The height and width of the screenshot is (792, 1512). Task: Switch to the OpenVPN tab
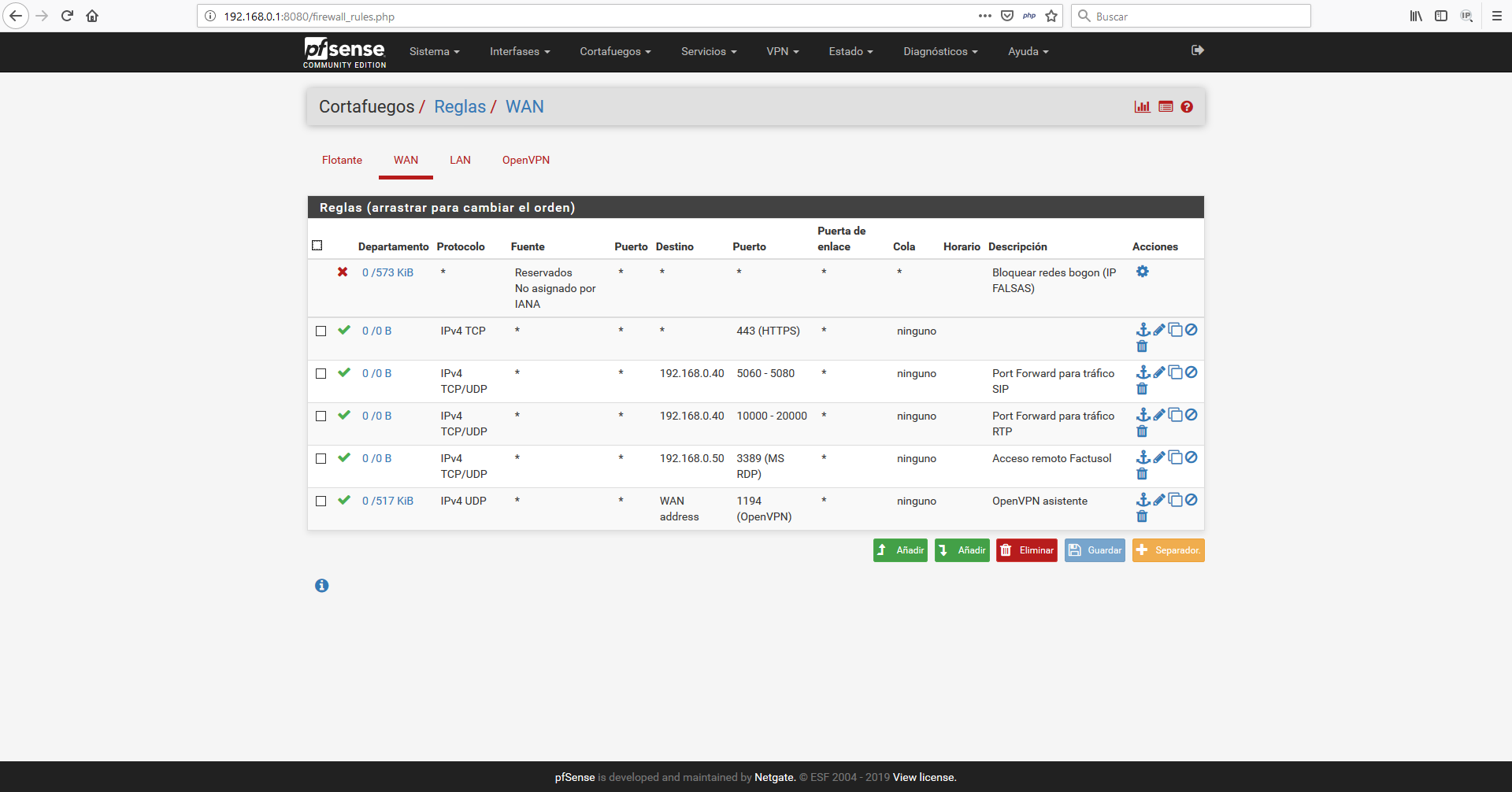[526, 160]
